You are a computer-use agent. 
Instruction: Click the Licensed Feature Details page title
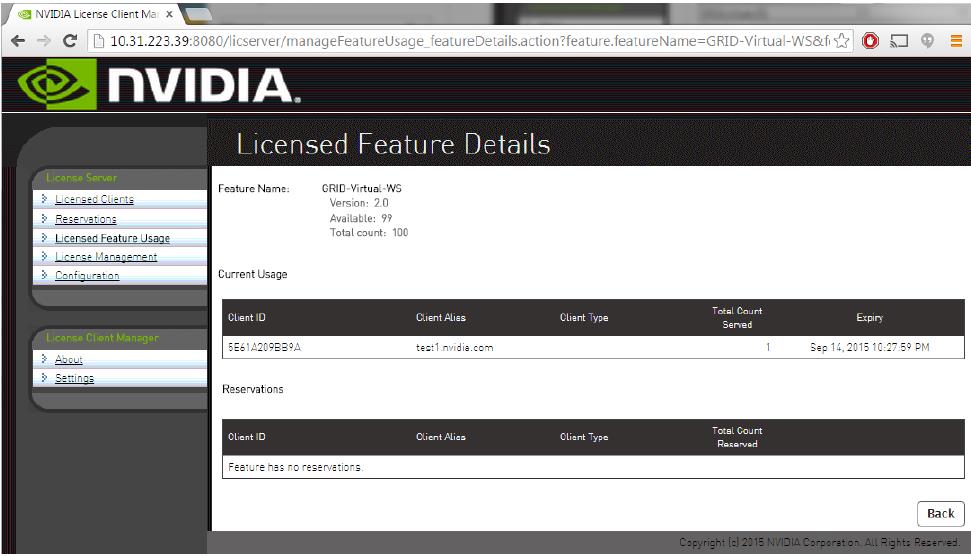pyautogui.click(x=393, y=144)
